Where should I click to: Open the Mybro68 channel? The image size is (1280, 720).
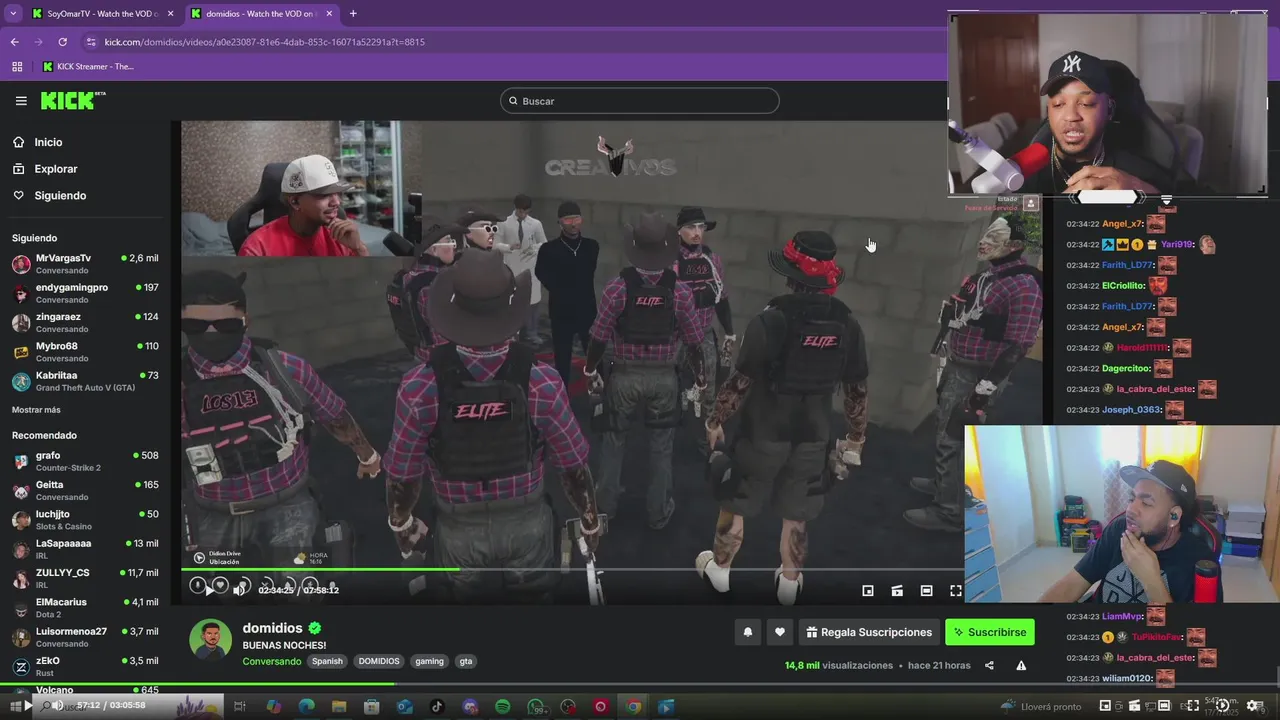pos(85,352)
